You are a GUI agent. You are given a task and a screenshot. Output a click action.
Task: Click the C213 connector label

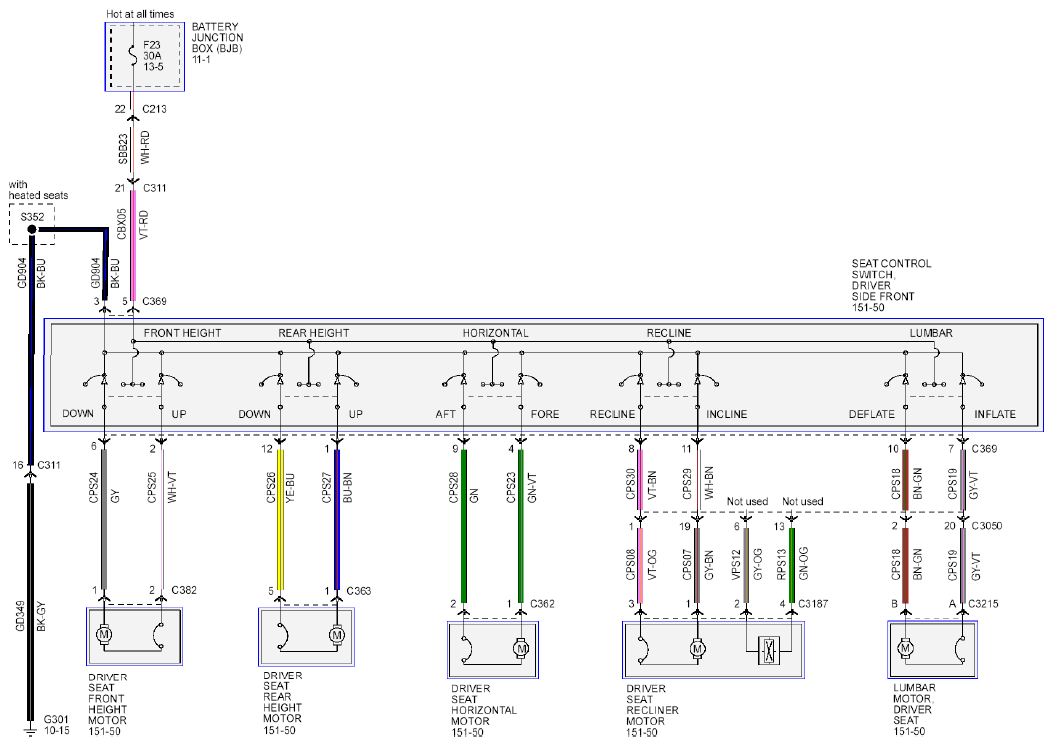pyautogui.click(x=154, y=109)
